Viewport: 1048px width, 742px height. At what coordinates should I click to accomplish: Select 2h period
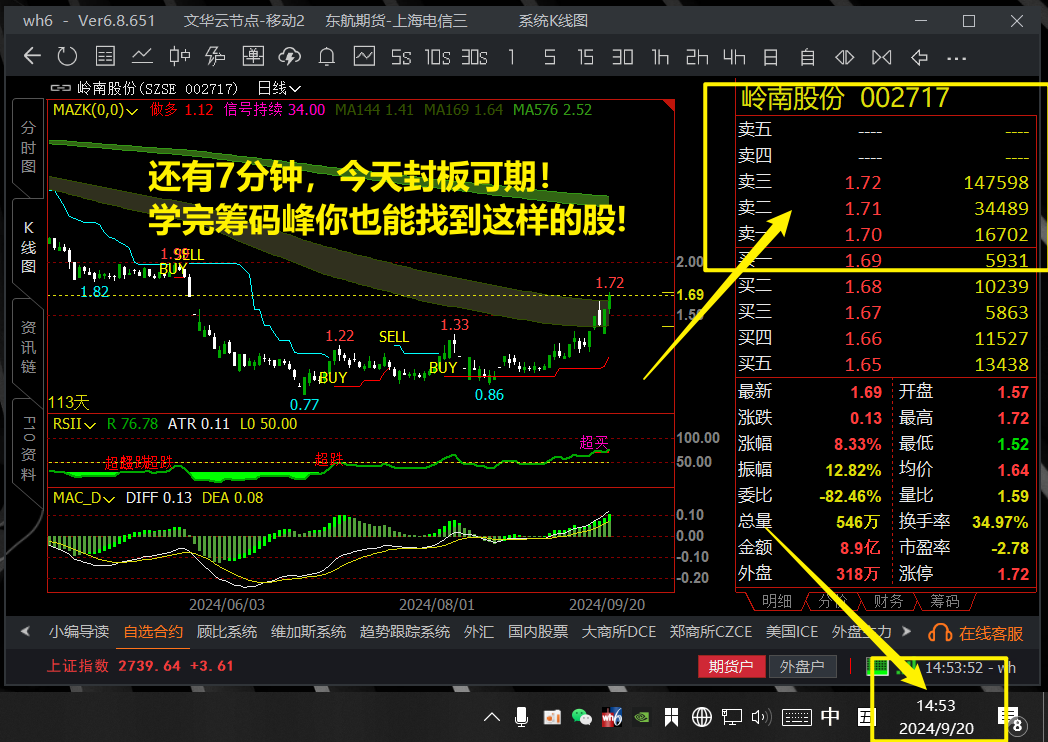[x=697, y=57]
